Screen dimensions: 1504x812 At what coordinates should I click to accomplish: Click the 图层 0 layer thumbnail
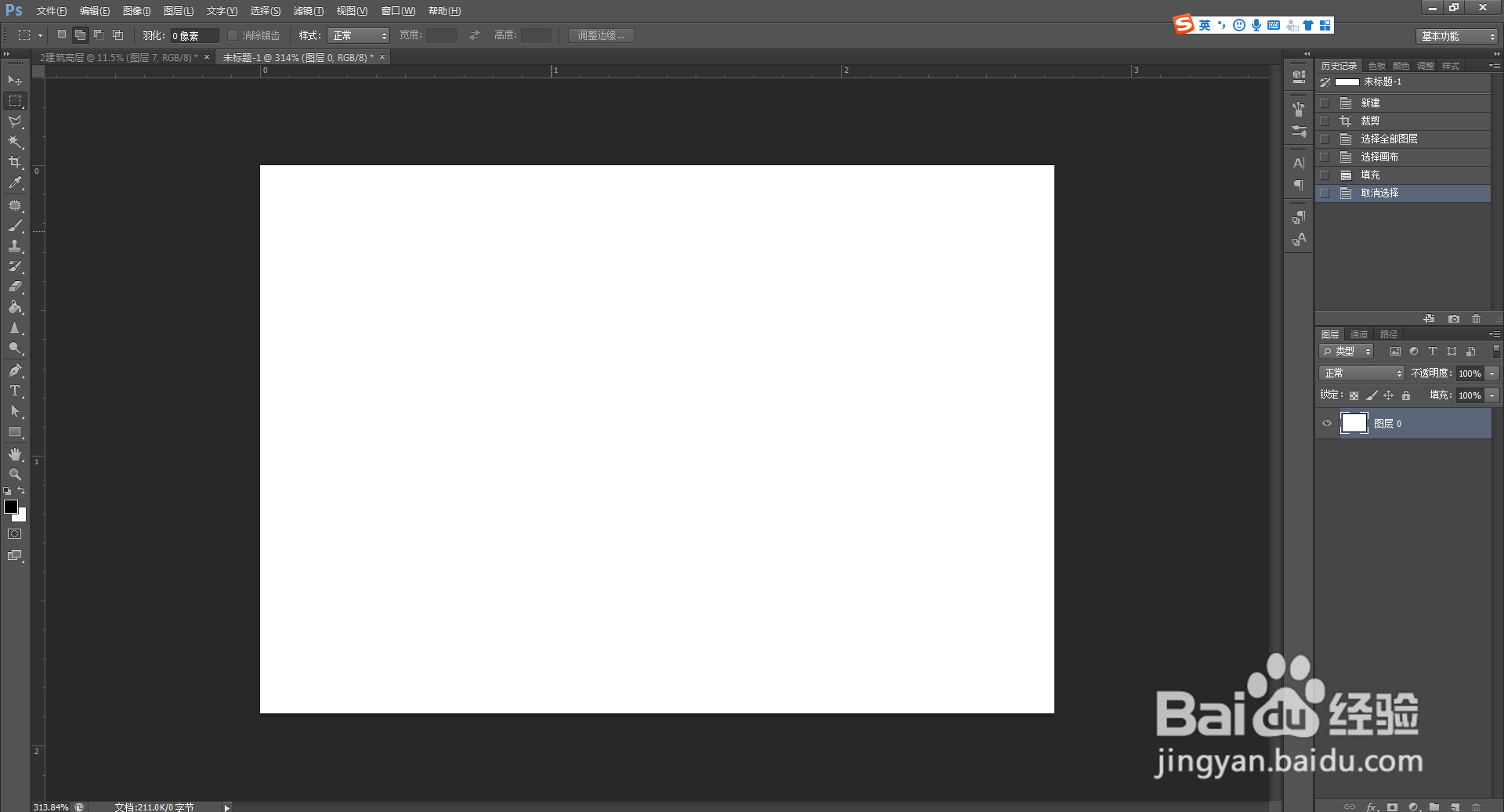click(x=1354, y=424)
